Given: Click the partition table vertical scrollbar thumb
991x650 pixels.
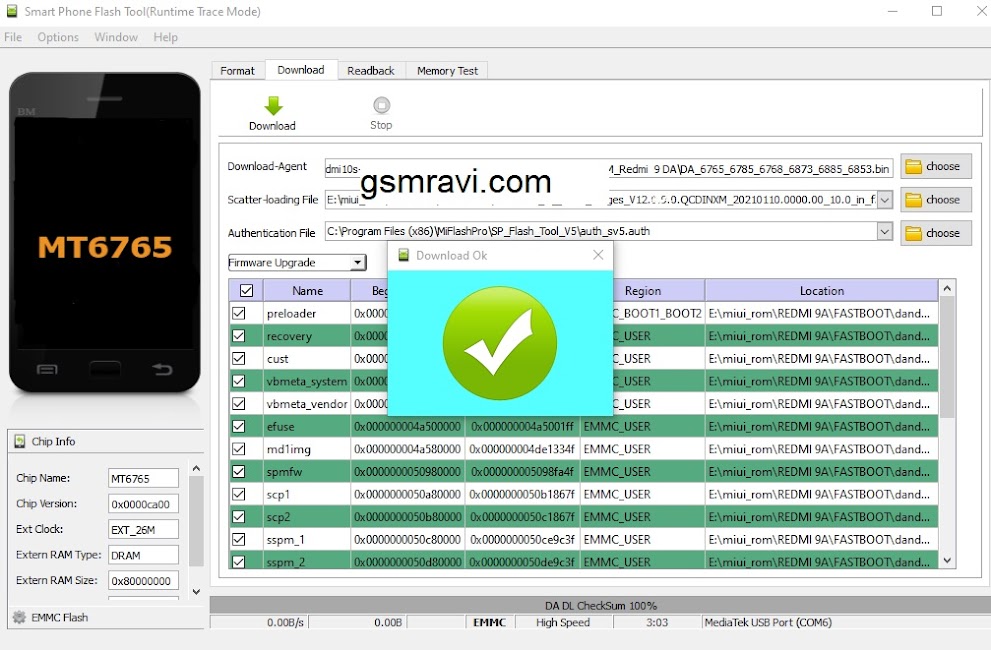Looking at the screenshot, I should (947, 358).
